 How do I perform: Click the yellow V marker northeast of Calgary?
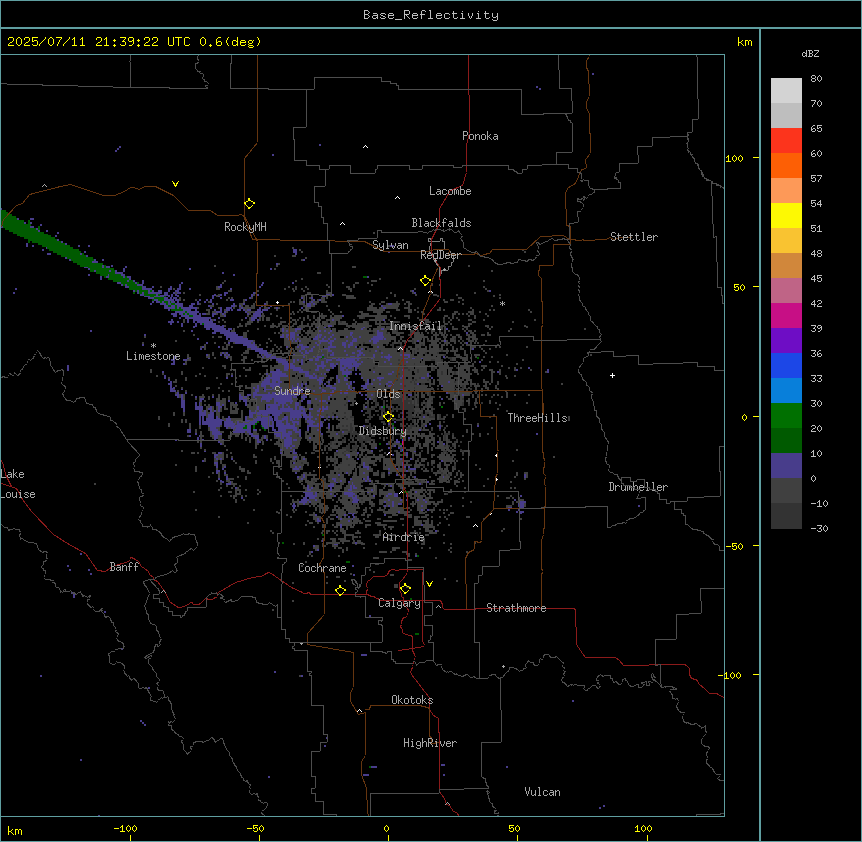(x=429, y=584)
